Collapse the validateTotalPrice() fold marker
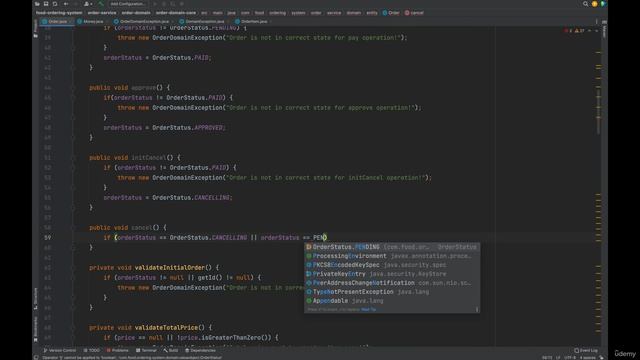Image resolution: width=640 pixels, height=360 pixels. pyautogui.click(x=74, y=328)
